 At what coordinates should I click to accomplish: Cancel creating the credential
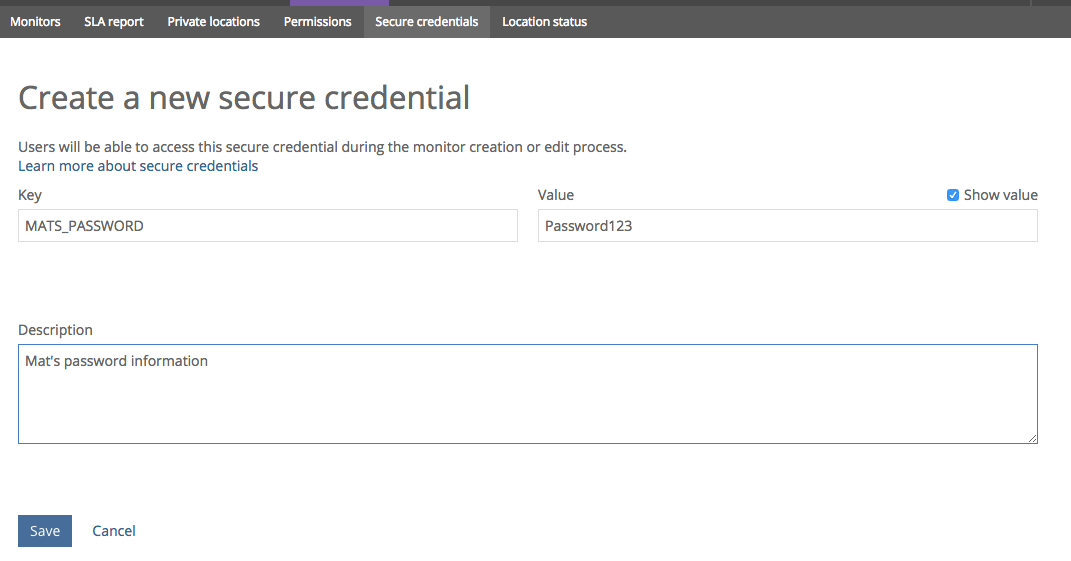click(114, 531)
